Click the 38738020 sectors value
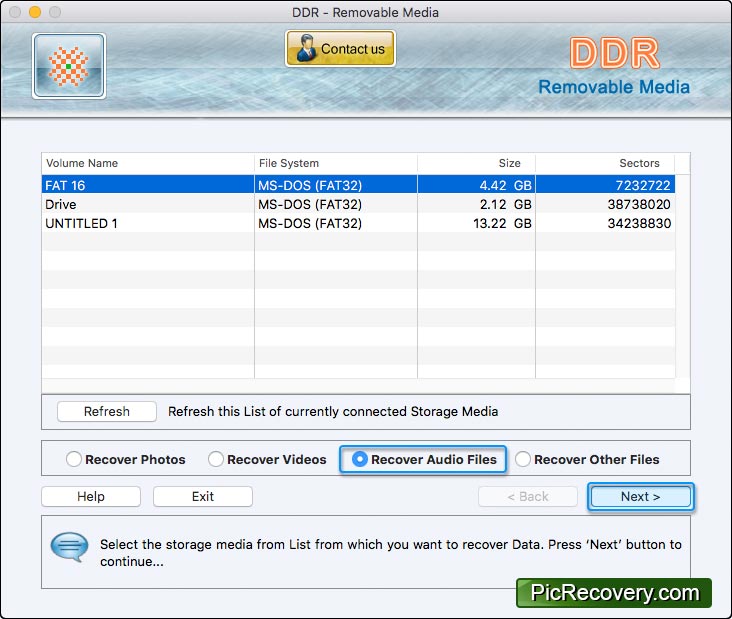The height and width of the screenshot is (619, 732). (639, 204)
